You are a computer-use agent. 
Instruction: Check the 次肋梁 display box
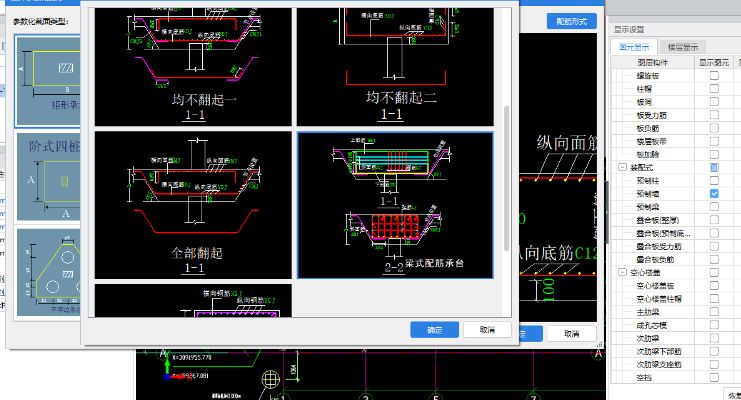click(714, 338)
